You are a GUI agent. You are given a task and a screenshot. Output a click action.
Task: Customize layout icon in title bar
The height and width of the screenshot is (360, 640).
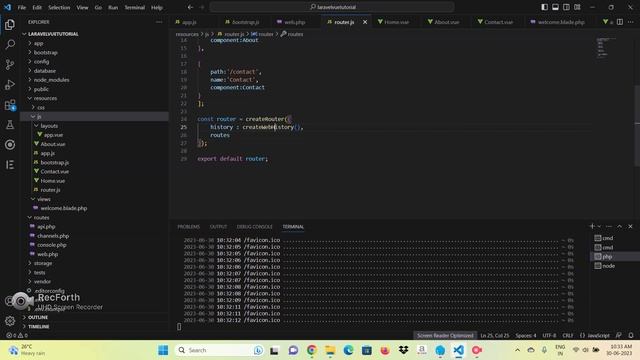pos(578,7)
